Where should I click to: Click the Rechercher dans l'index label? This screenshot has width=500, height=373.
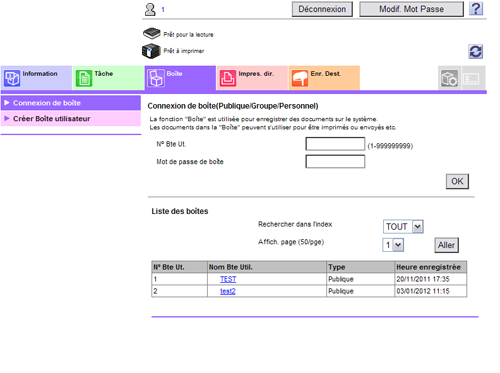point(295,224)
